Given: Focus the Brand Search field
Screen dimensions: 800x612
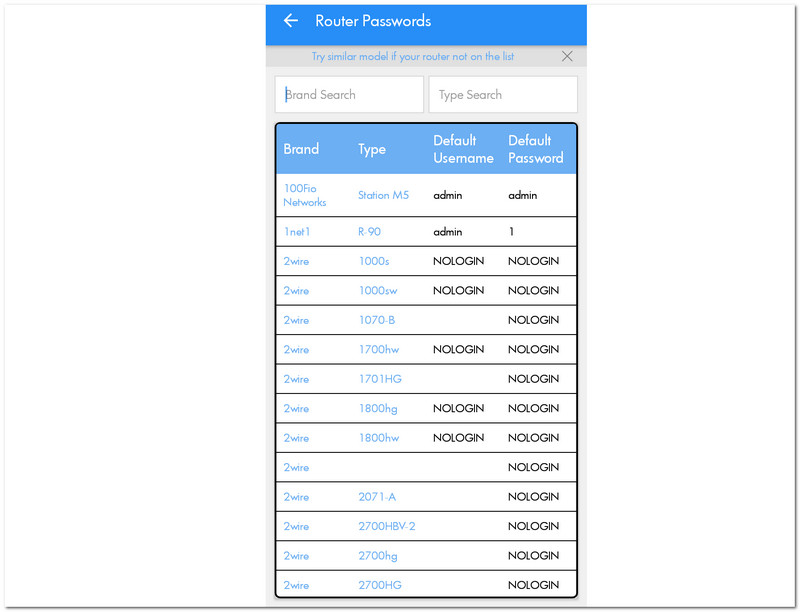Looking at the screenshot, I should coord(349,94).
